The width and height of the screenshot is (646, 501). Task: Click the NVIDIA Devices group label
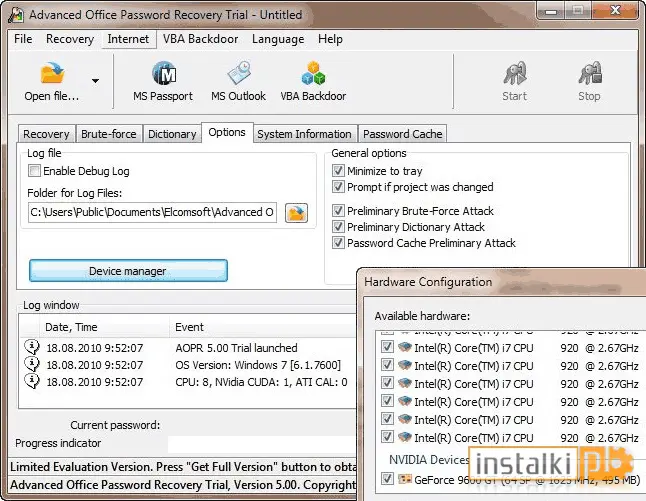(429, 459)
